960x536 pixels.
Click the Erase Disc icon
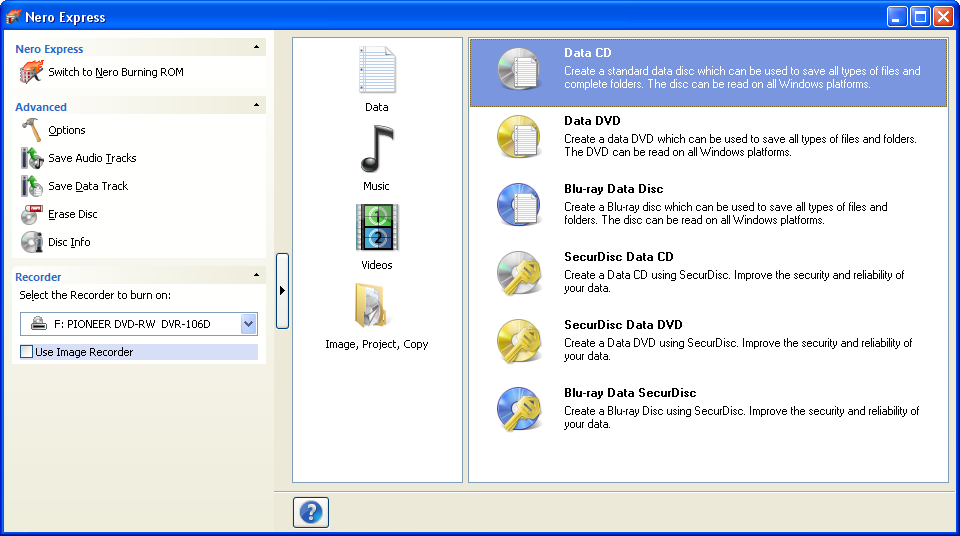(32, 214)
